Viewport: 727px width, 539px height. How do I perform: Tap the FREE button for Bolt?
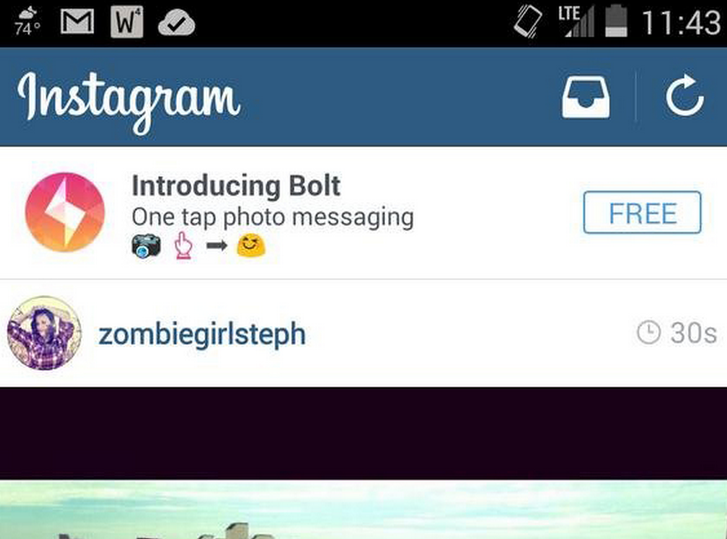[x=642, y=213]
